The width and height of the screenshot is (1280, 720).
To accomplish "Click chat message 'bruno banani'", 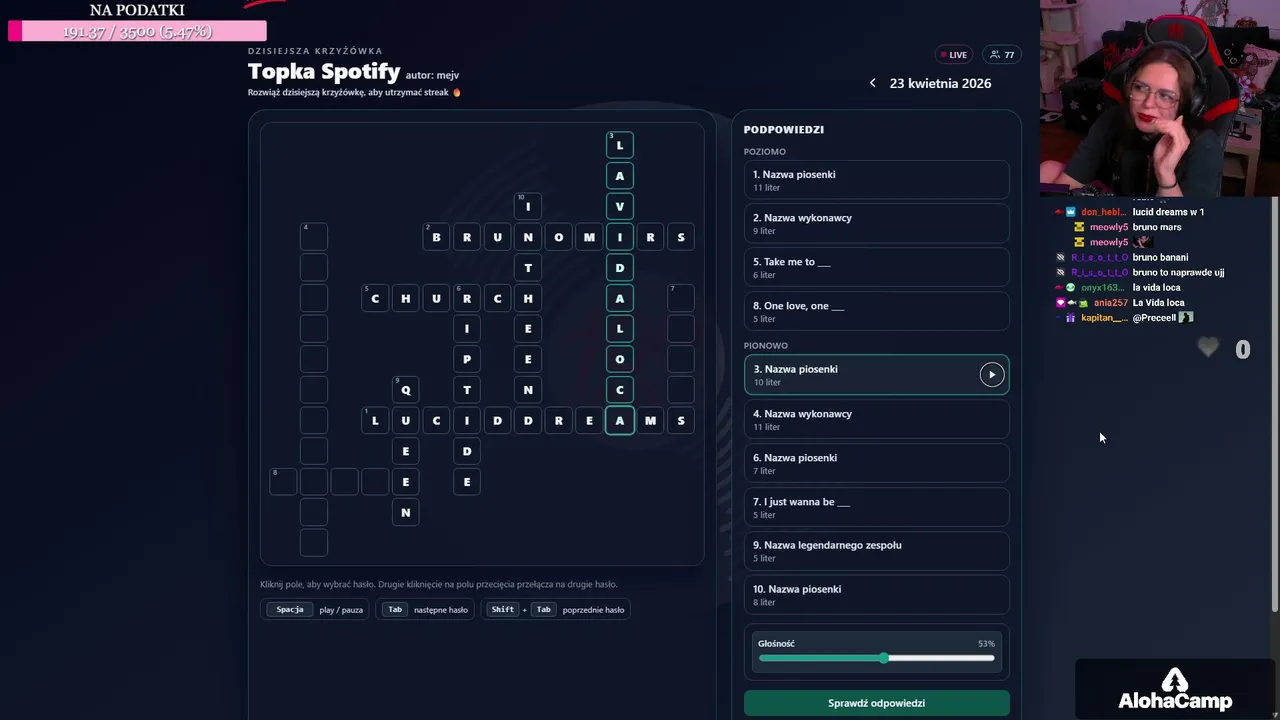I will click(1160, 257).
